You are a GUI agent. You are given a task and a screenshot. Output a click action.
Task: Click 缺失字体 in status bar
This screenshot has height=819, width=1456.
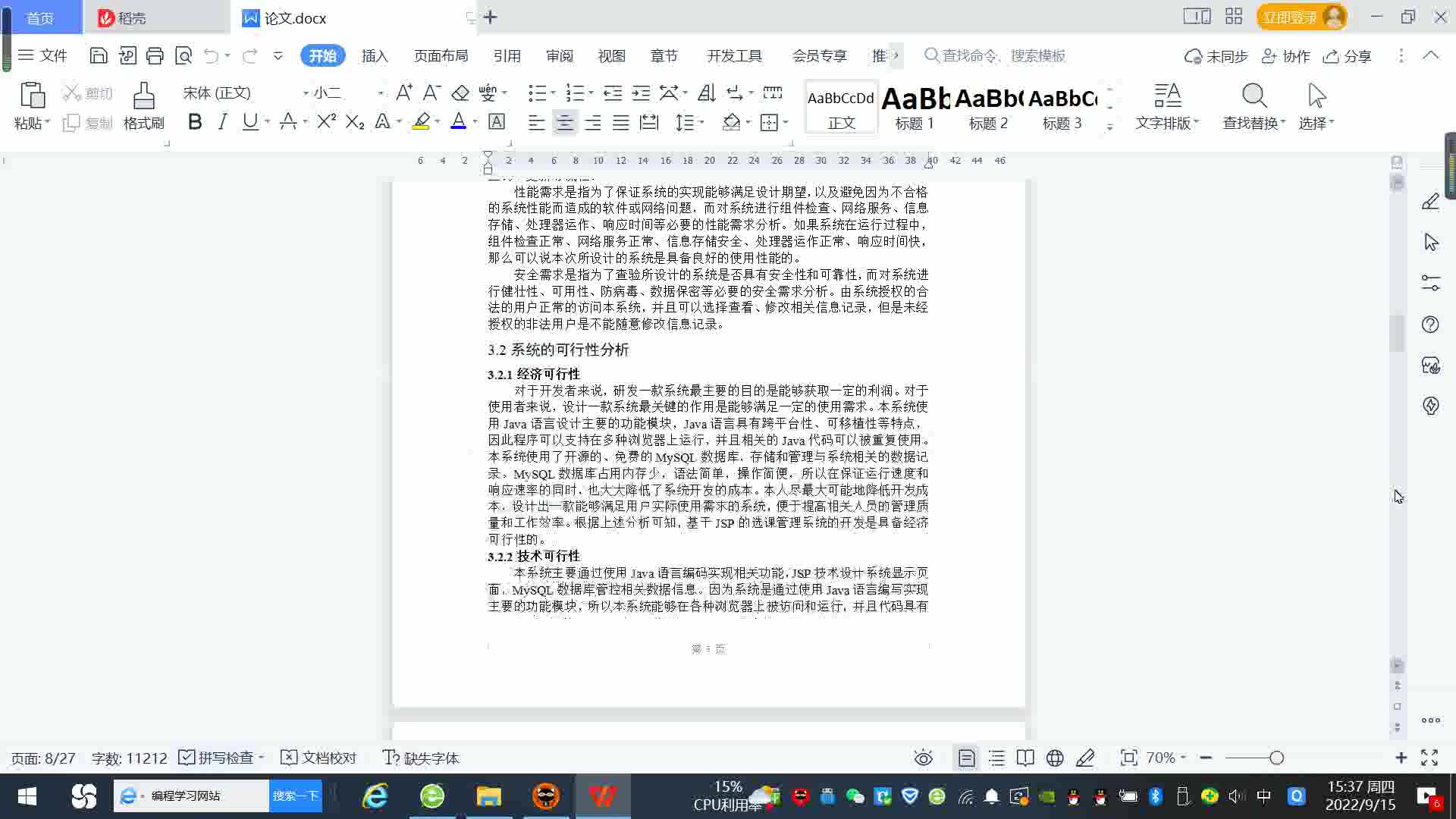pos(421,758)
